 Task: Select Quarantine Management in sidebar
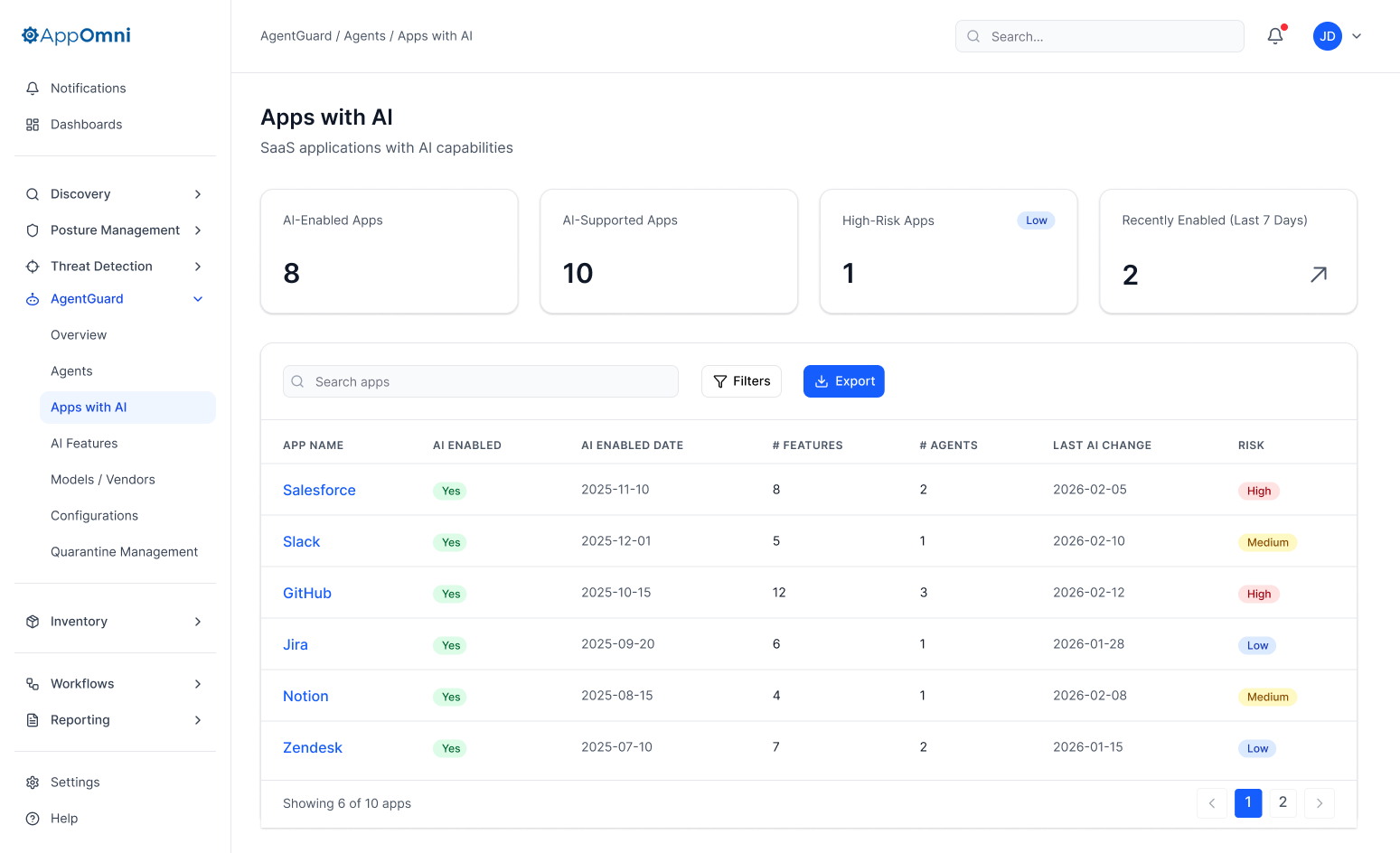(x=124, y=551)
